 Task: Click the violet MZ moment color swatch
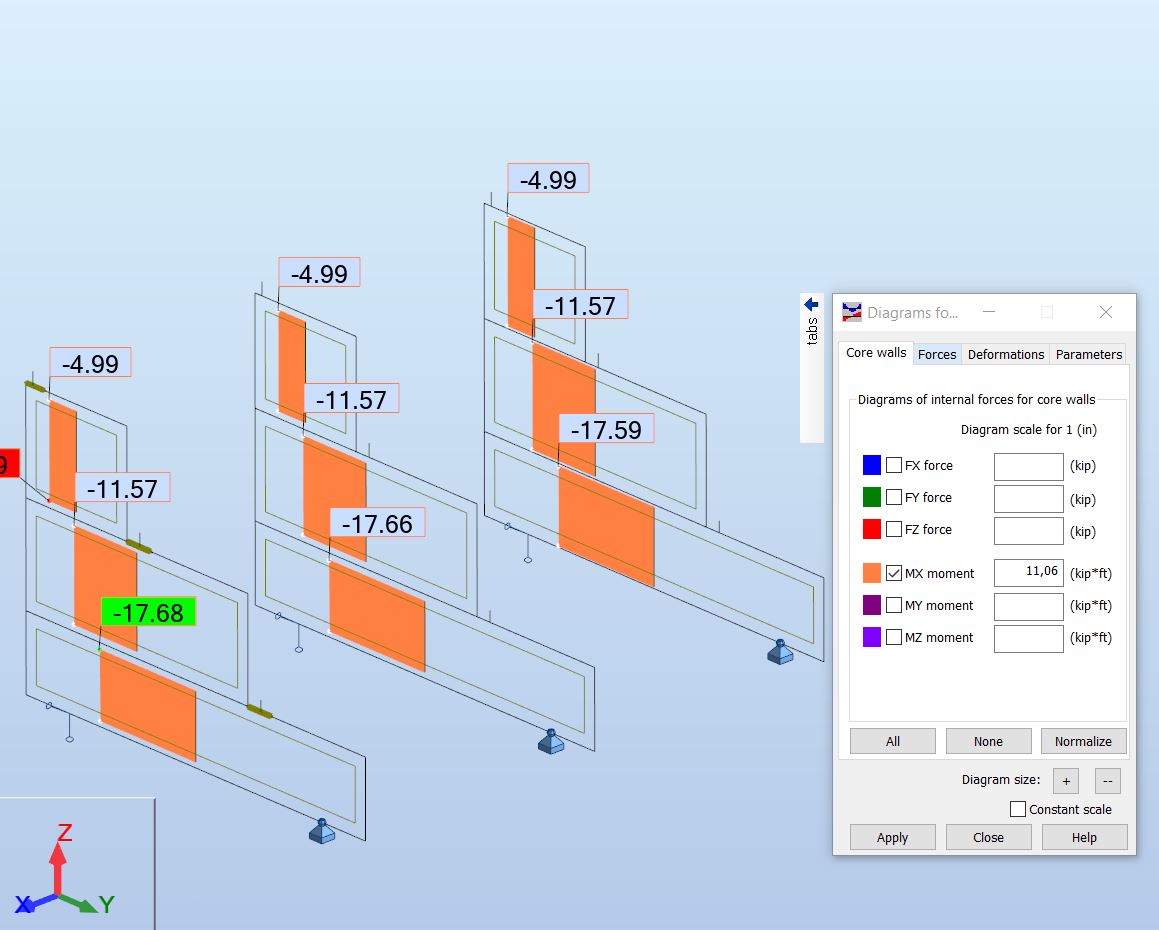[871, 637]
